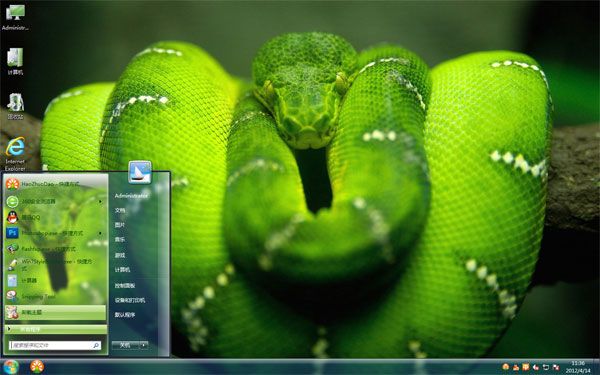The width and height of the screenshot is (600, 375).
Task: Open the 计算机 desktop icon
Action: (15, 61)
